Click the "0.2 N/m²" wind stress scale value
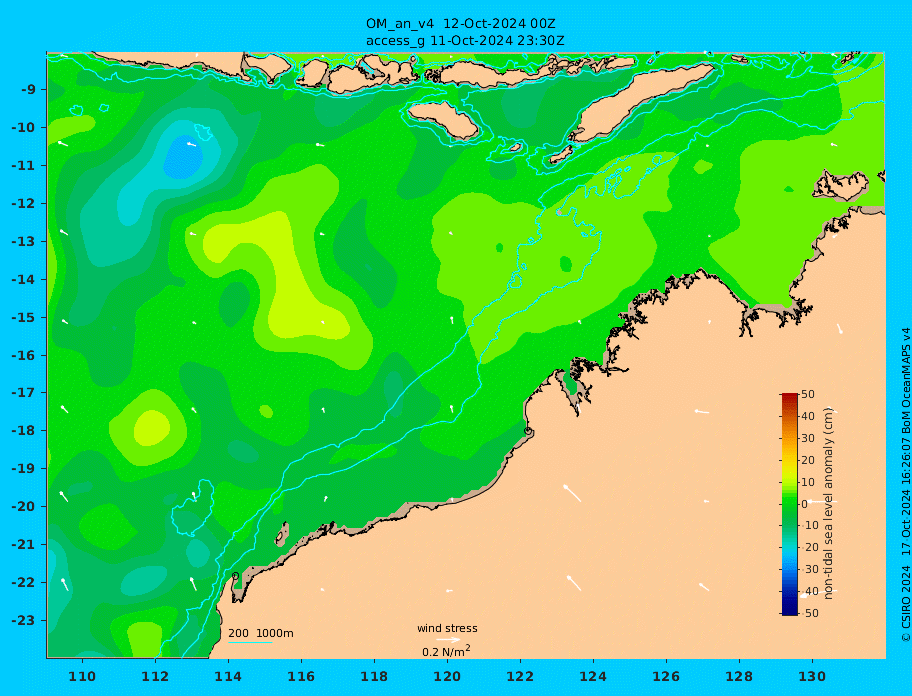Viewport: 912px width, 696px height. click(x=446, y=651)
